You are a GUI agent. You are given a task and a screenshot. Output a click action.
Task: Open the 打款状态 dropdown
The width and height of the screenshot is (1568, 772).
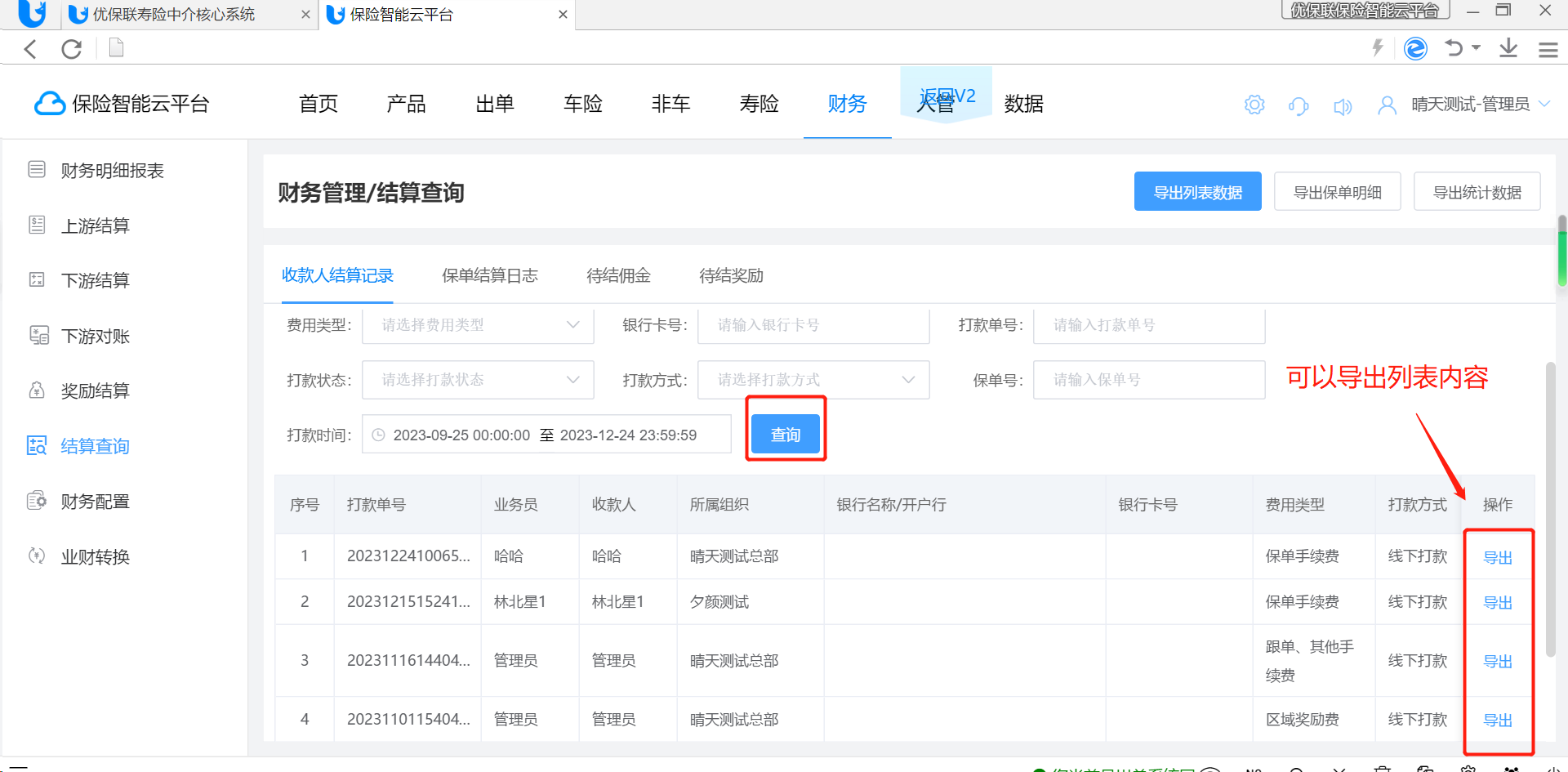(478, 380)
